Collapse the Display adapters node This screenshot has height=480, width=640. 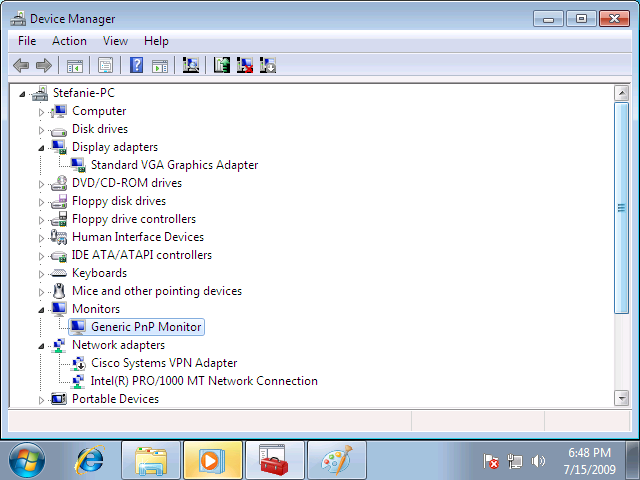click(x=42, y=147)
